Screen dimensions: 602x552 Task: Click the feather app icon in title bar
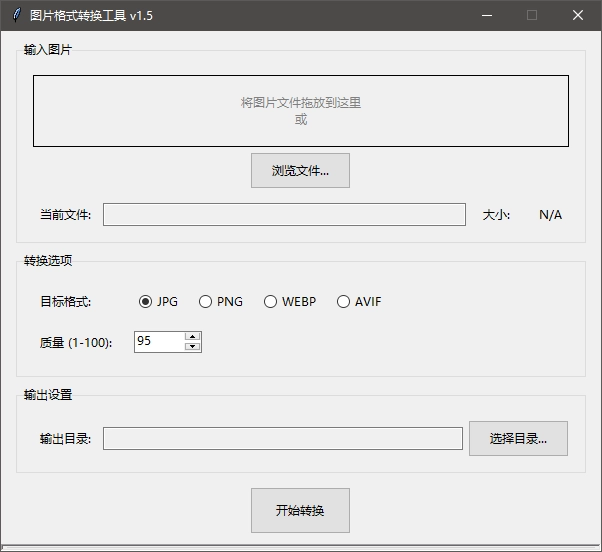(15, 15)
